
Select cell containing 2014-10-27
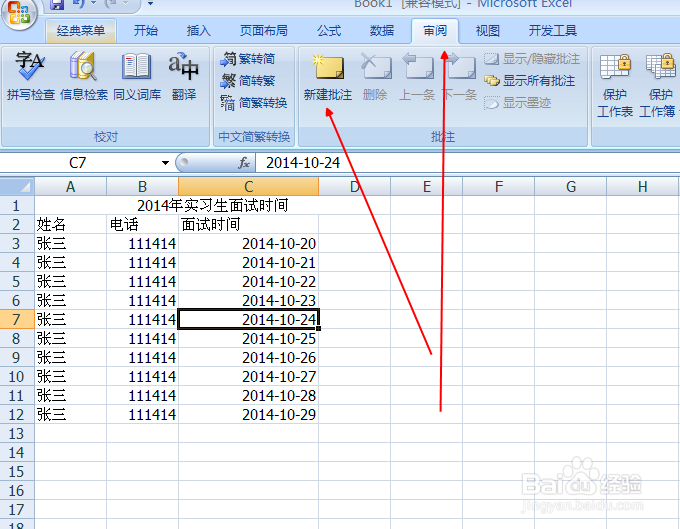coord(248,376)
